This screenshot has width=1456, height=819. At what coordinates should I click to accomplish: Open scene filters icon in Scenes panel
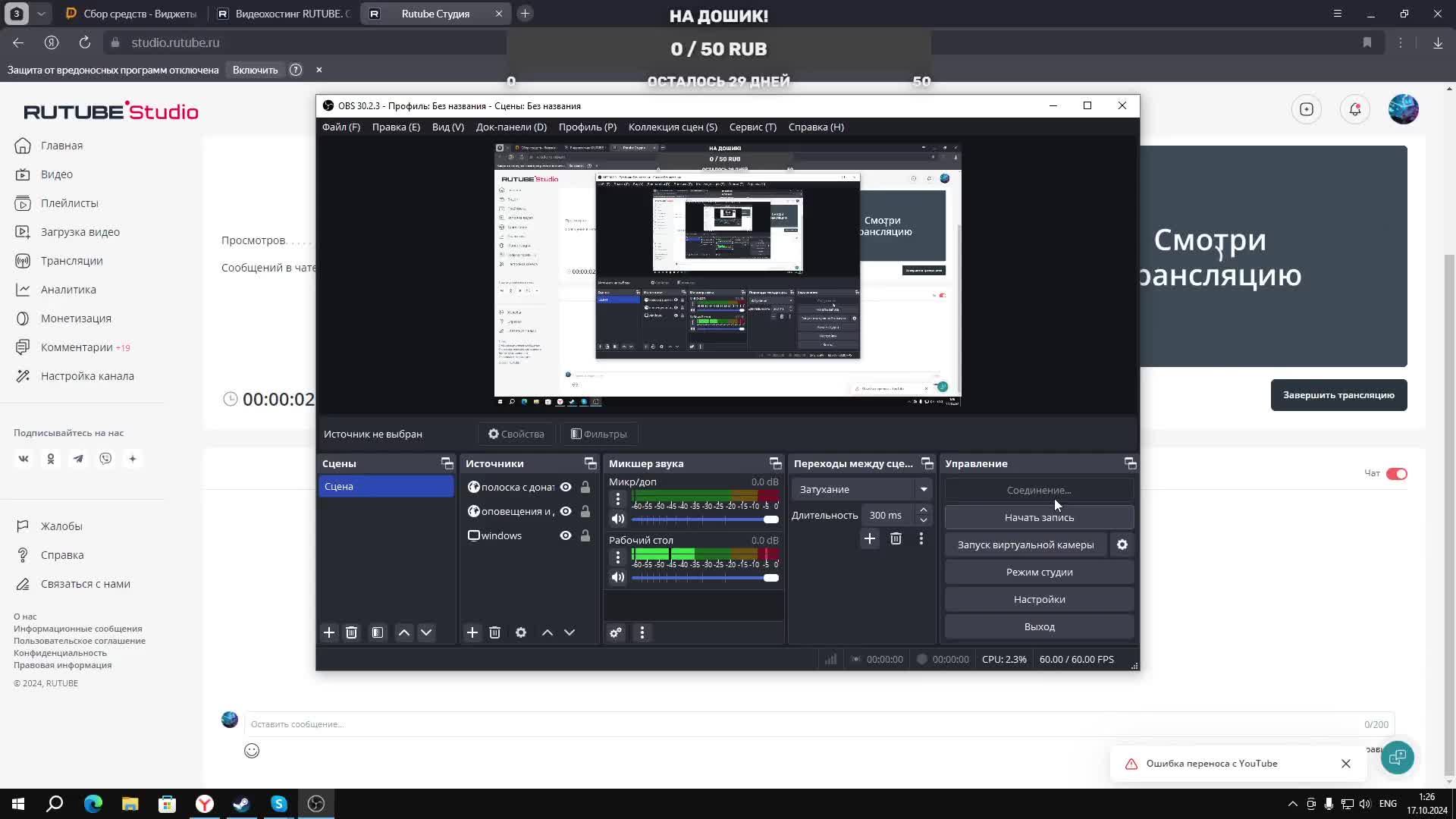tap(378, 632)
